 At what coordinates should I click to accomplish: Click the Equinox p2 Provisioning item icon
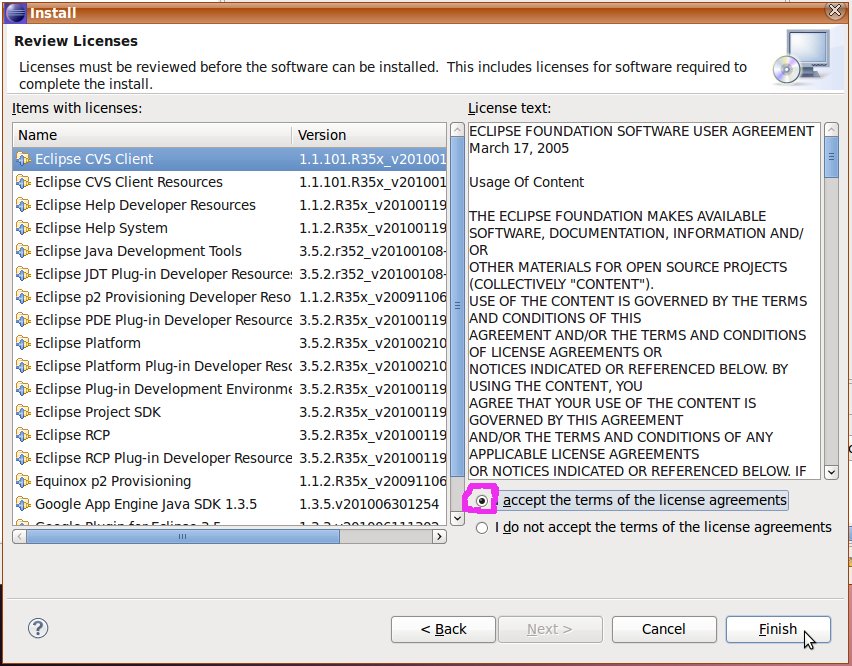coord(23,481)
